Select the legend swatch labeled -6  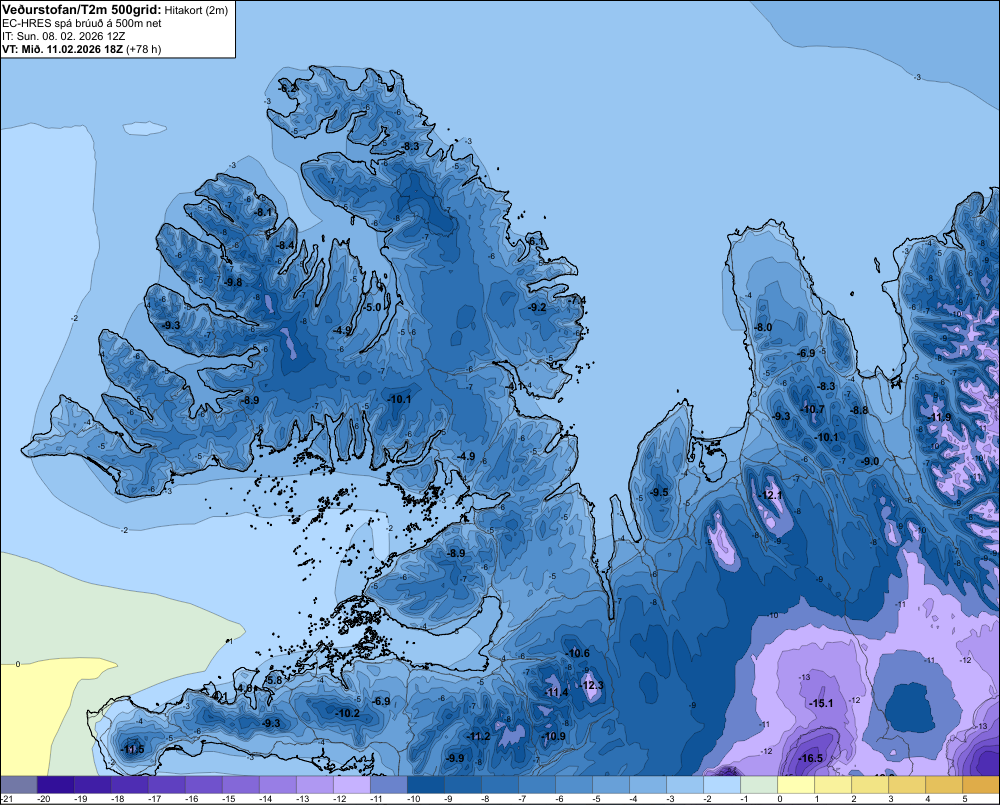[574, 784]
